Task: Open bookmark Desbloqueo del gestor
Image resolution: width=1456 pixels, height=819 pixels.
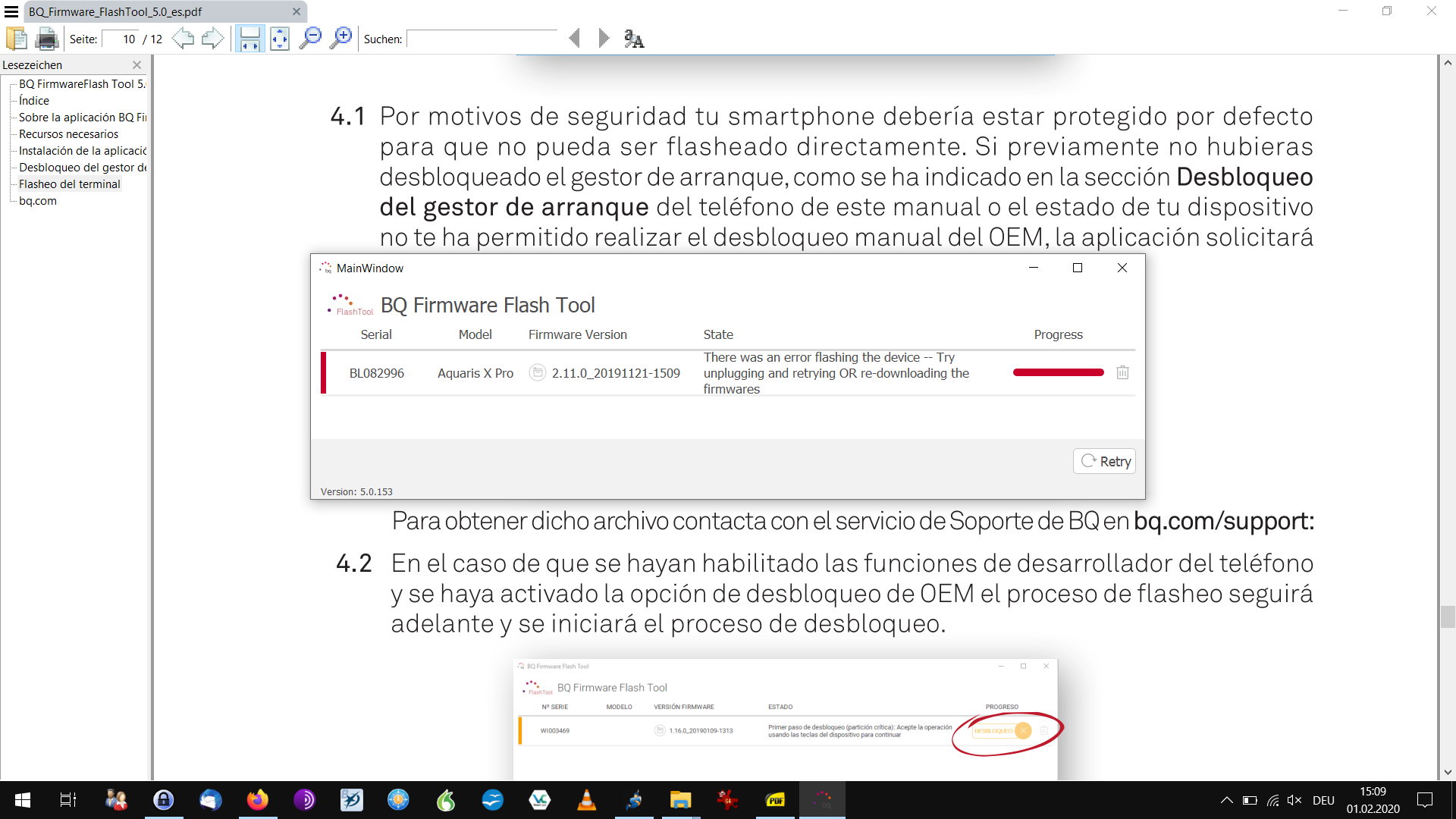Action: click(83, 168)
